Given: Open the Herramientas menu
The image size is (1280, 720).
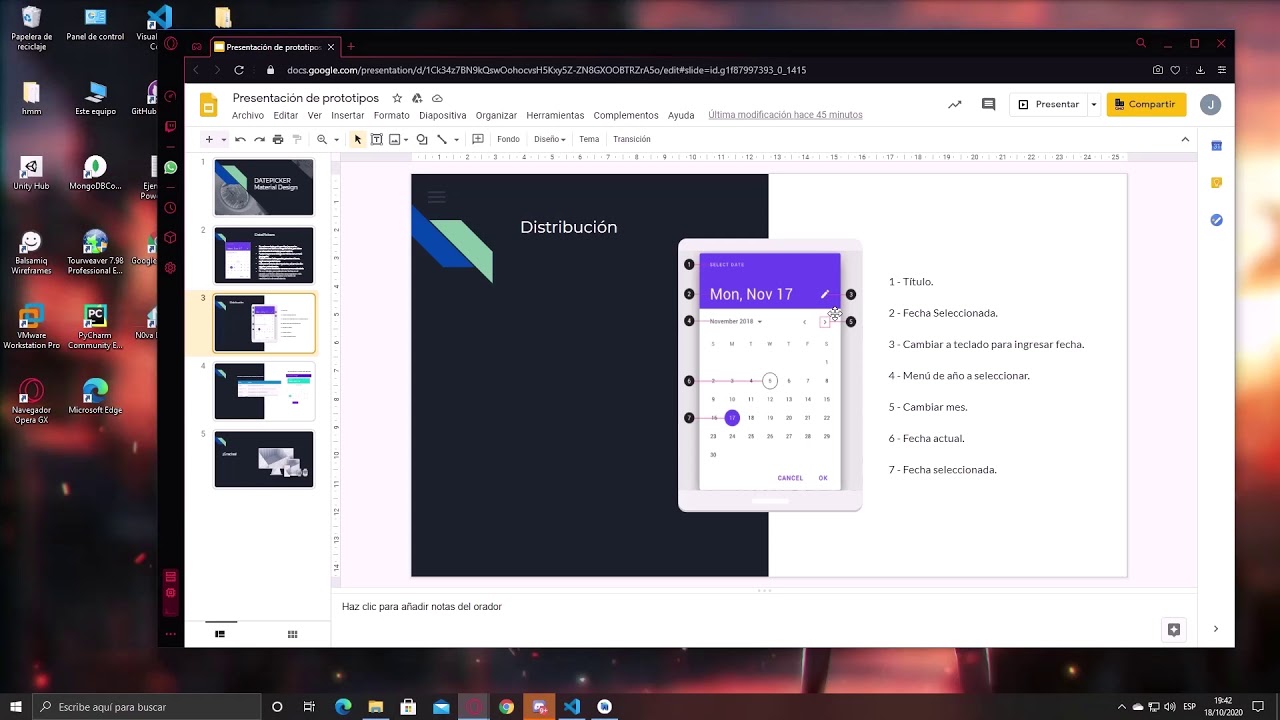Looking at the screenshot, I should 555,115.
